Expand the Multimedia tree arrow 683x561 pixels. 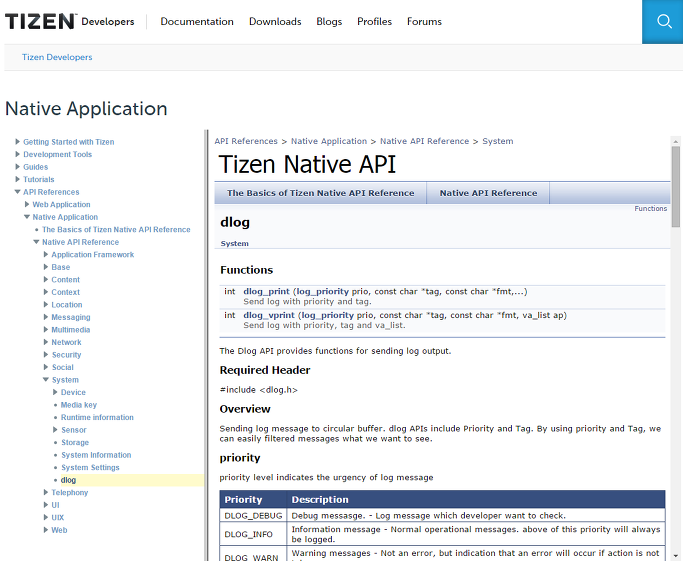46,330
